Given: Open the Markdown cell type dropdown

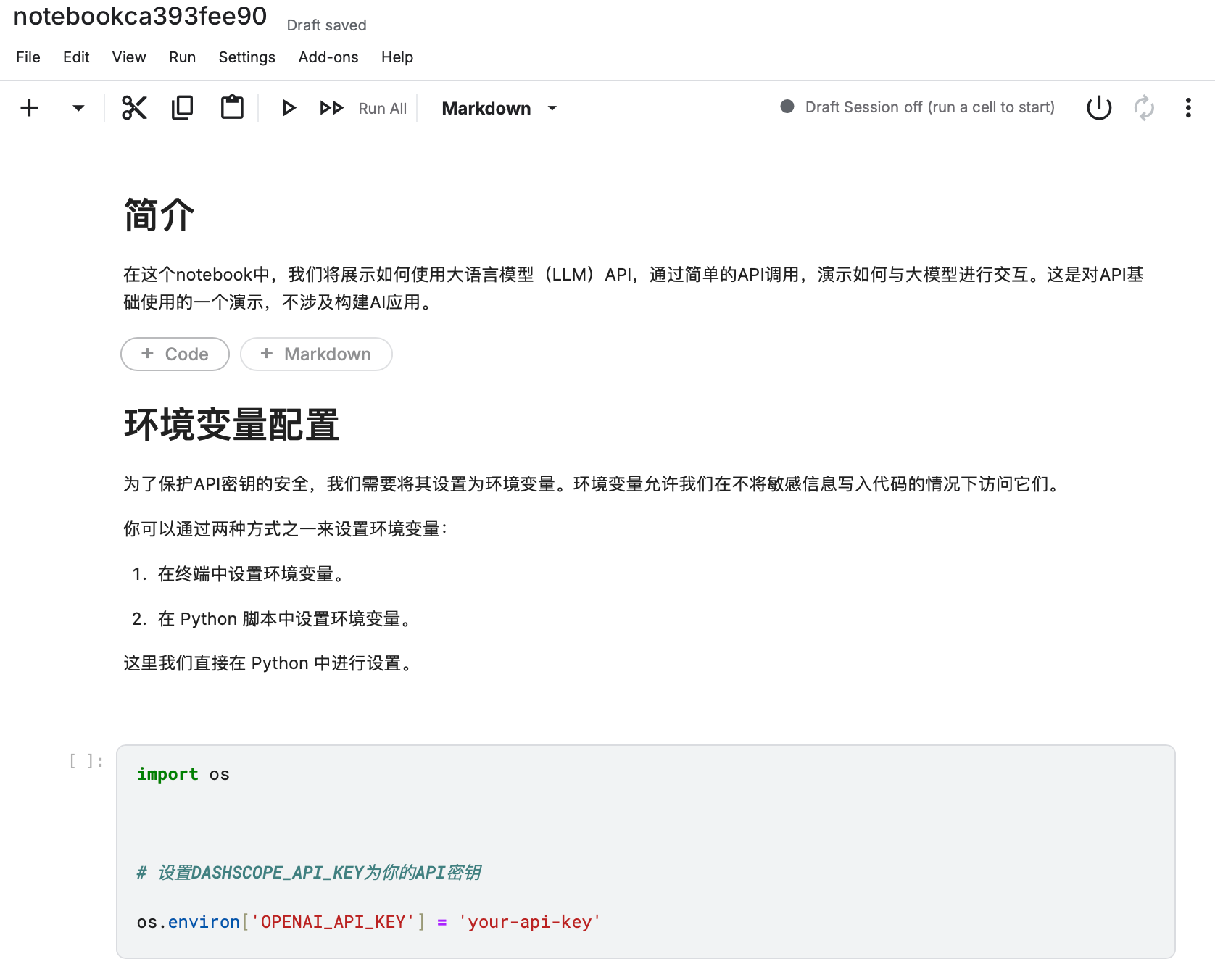Looking at the screenshot, I should (x=499, y=108).
